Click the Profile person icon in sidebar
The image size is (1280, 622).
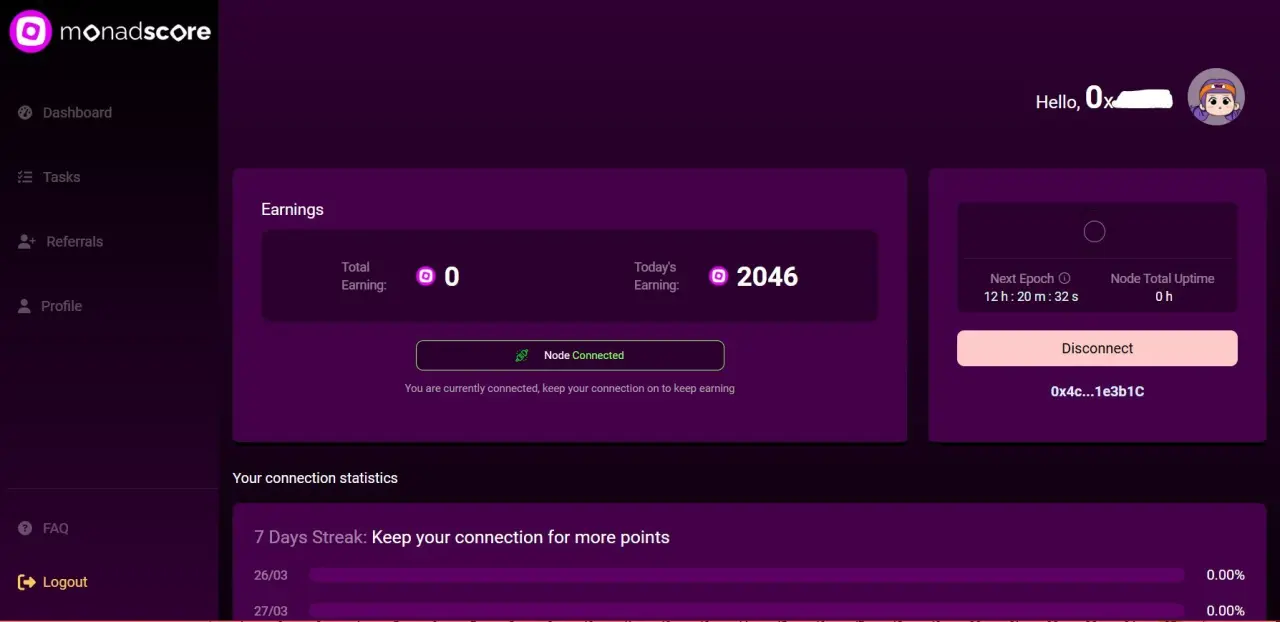[x=25, y=306]
